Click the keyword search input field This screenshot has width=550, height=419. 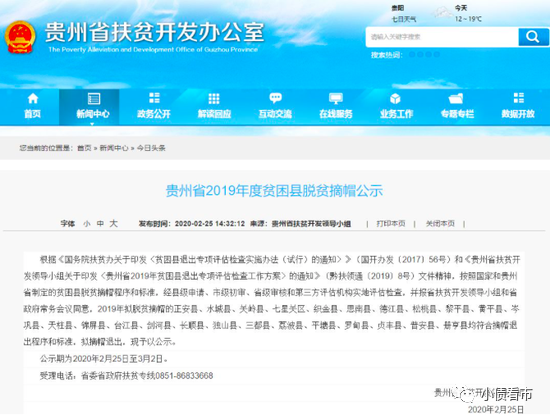coord(442,37)
